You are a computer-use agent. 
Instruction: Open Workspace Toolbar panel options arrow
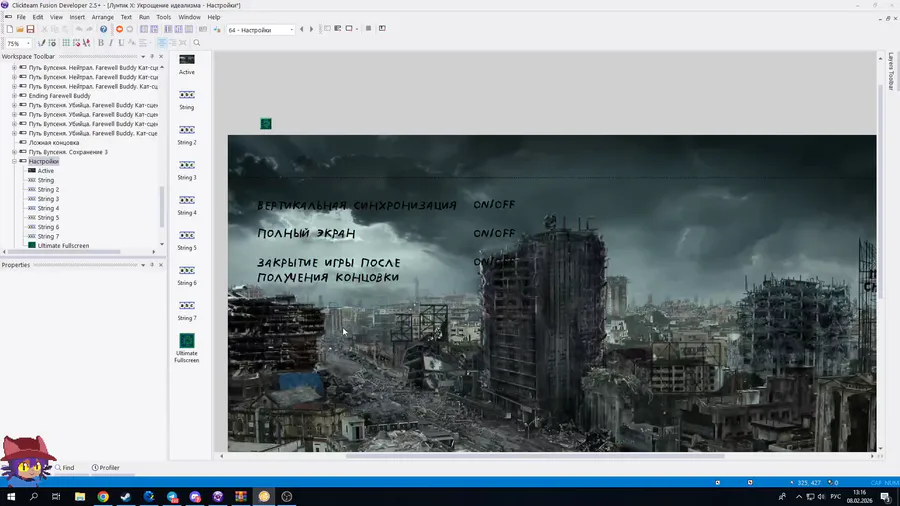tap(143, 57)
